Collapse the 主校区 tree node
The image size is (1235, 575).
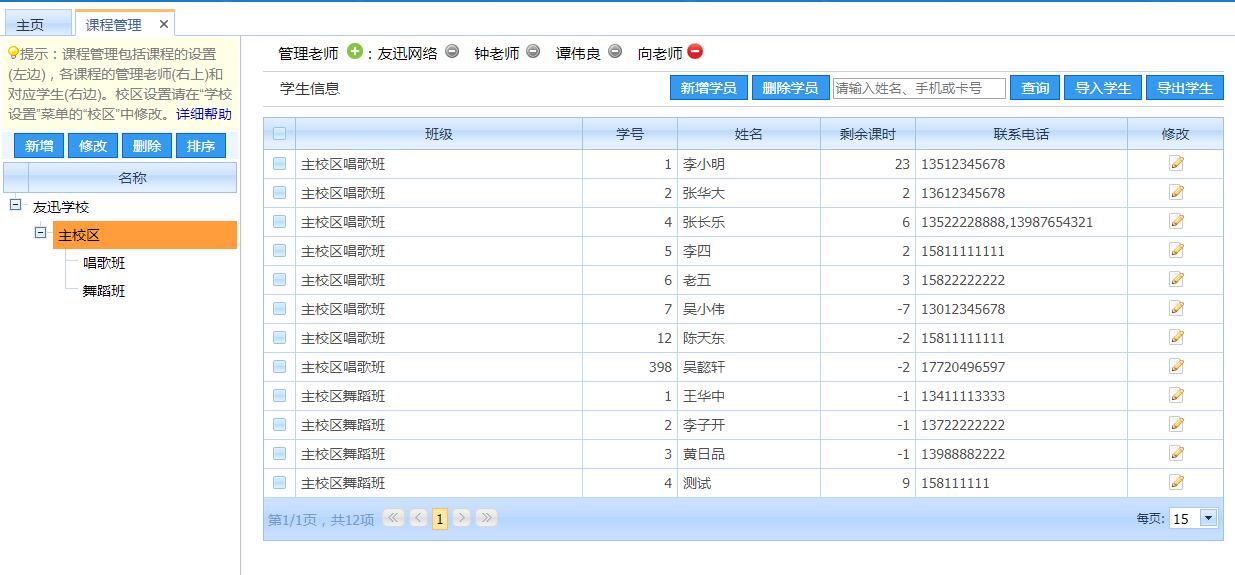point(41,233)
